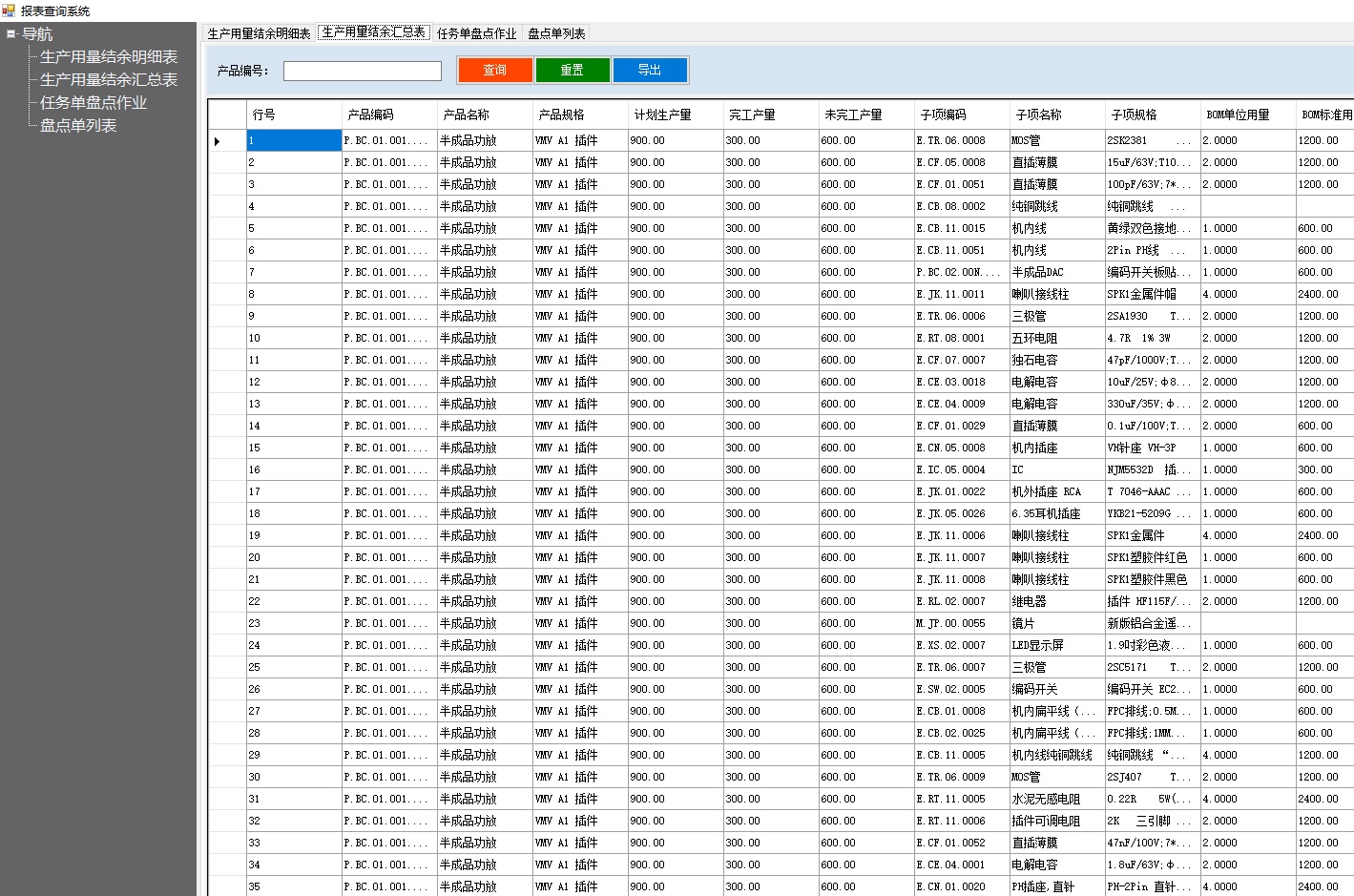Screen dimensions: 1354x896
Task: Switch to the 生产用量结余明细表 tab
Action: (x=259, y=33)
